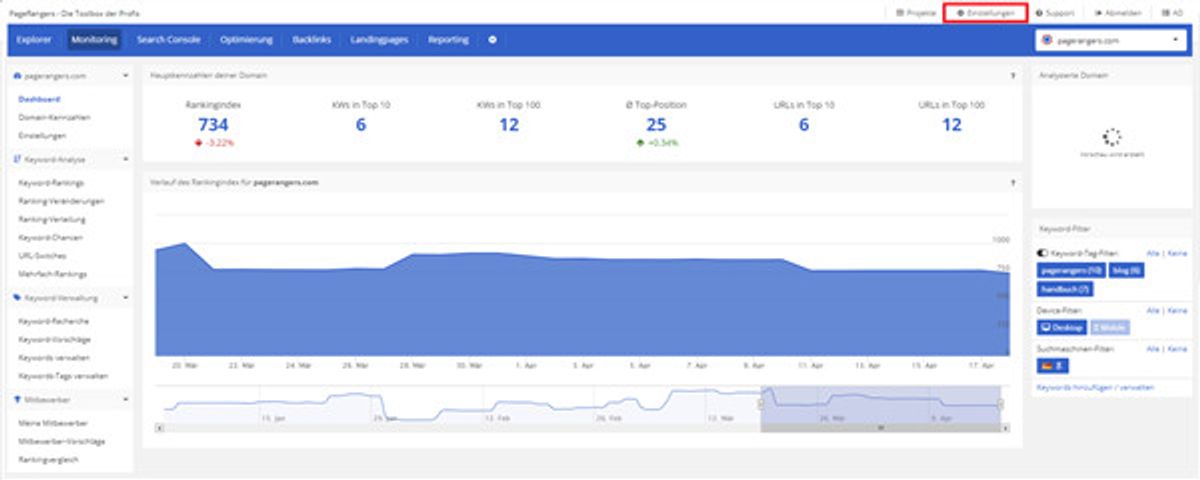Go to the Landingpages tab

(381, 40)
